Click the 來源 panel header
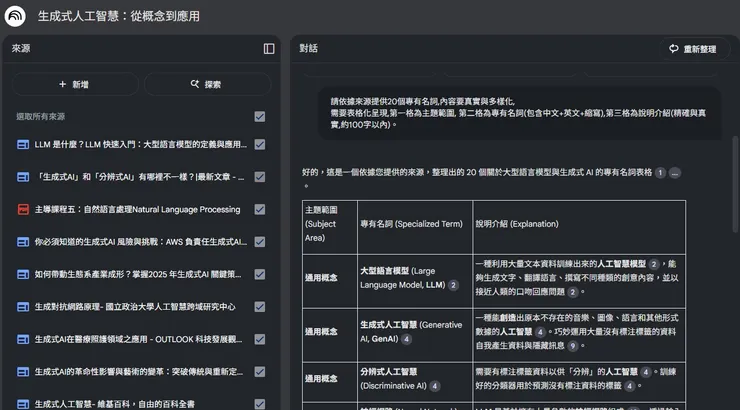740x410 pixels. point(21,49)
